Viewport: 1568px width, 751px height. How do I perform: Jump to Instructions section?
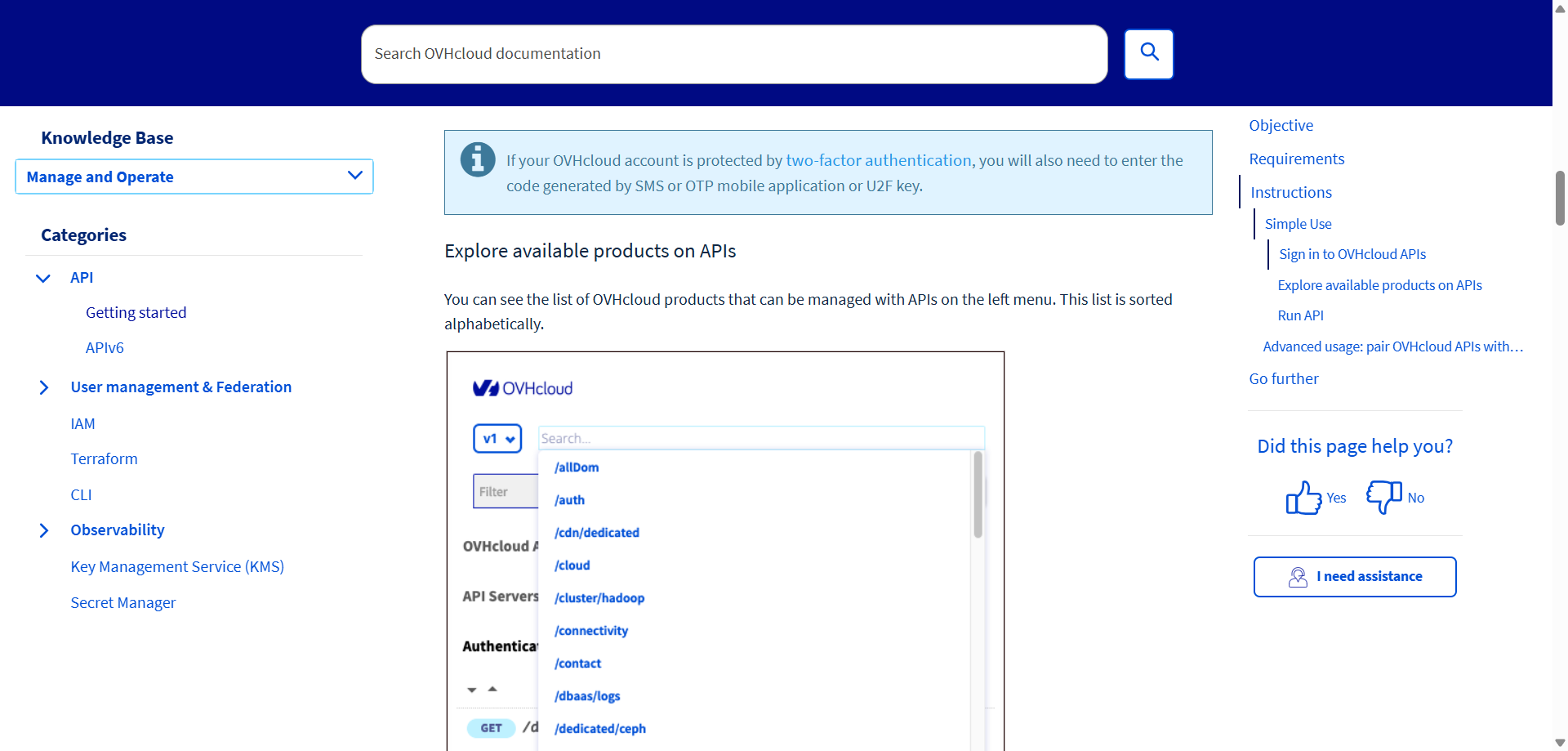pyautogui.click(x=1291, y=192)
